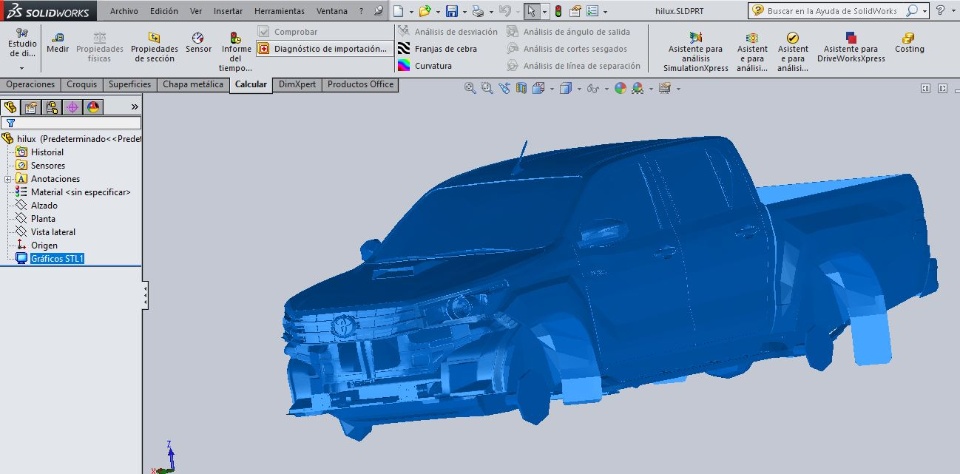
Task: Click the Print icon
Action: tap(478, 11)
